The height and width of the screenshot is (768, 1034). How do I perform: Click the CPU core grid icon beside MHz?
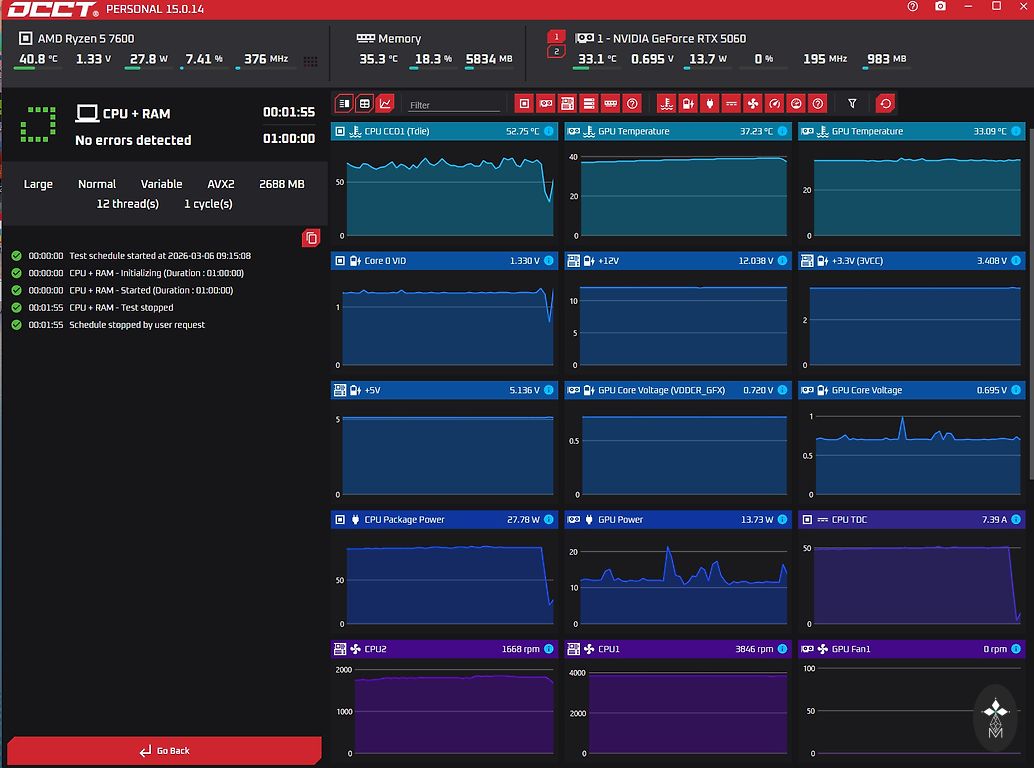pos(310,61)
